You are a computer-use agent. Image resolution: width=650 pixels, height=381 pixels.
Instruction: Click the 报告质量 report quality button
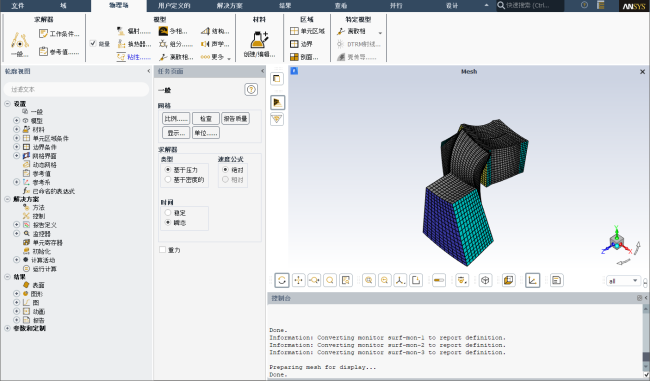pos(235,119)
